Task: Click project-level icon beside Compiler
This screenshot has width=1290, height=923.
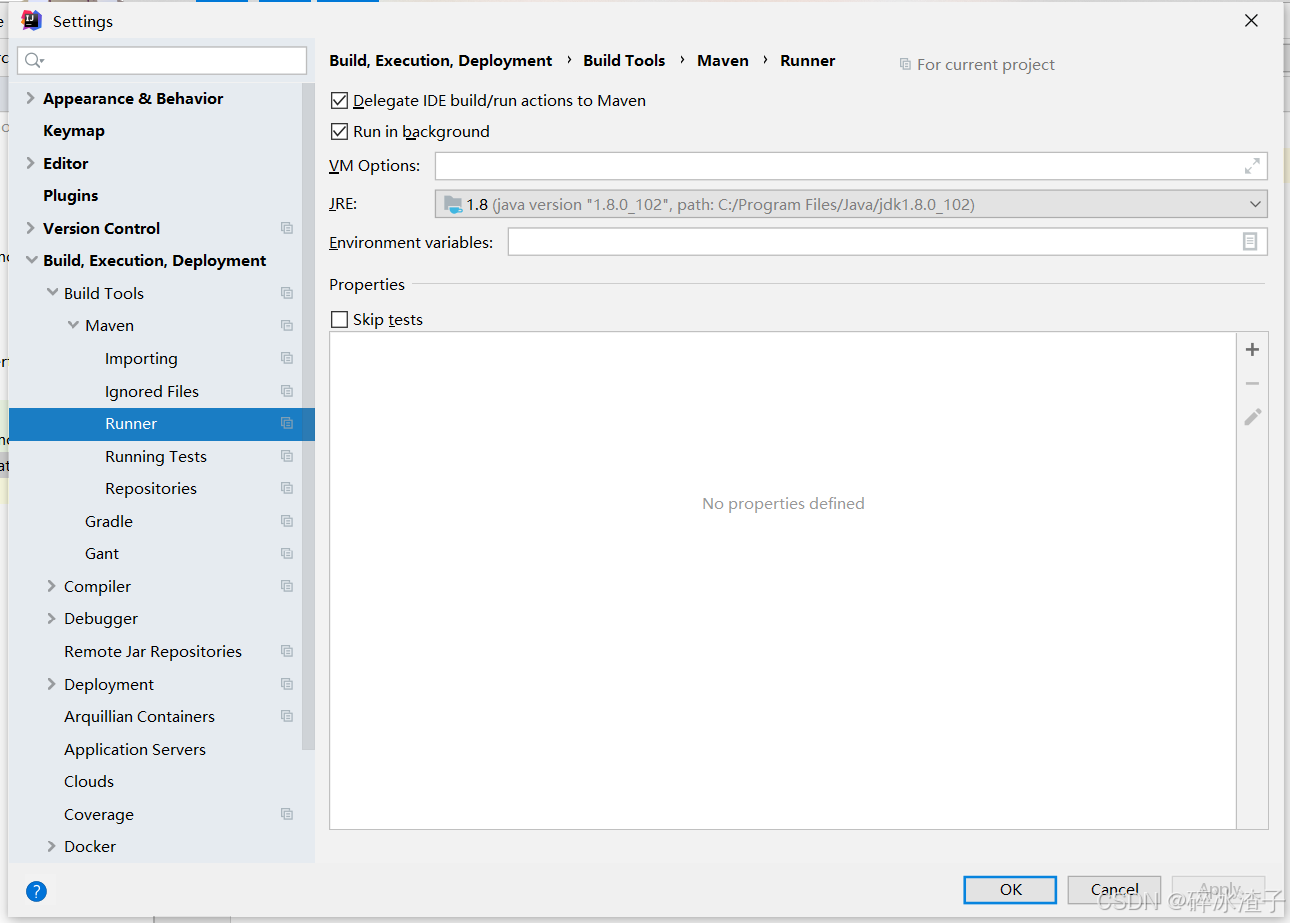Action: [287, 586]
